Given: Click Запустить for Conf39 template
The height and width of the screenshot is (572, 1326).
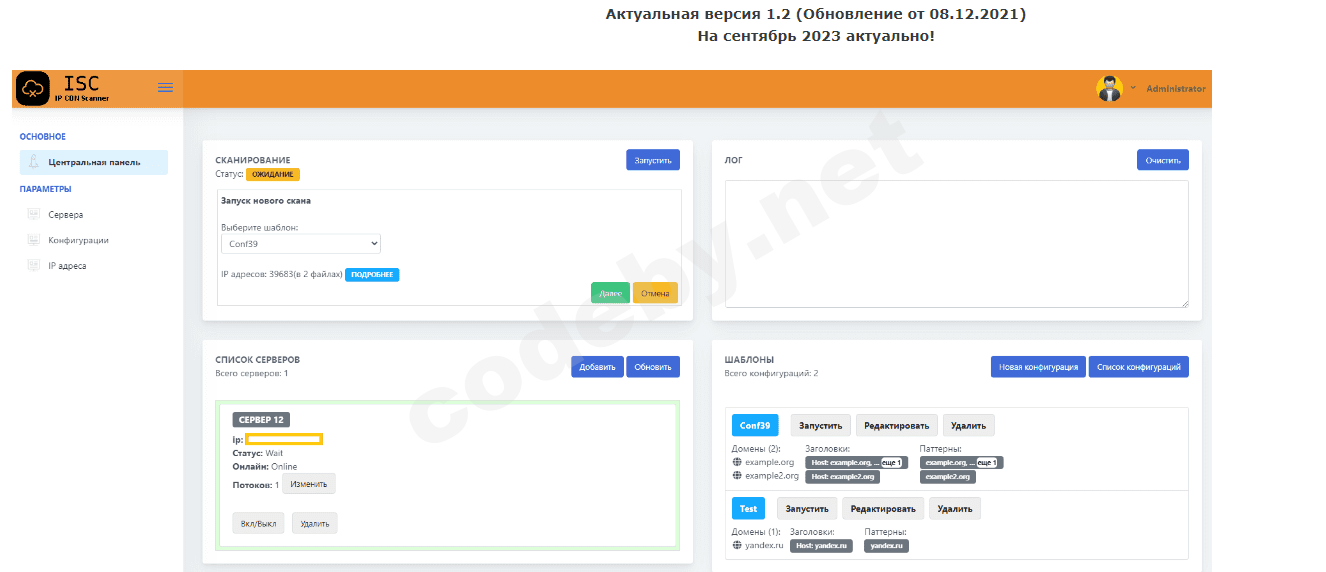Looking at the screenshot, I should pos(821,425).
